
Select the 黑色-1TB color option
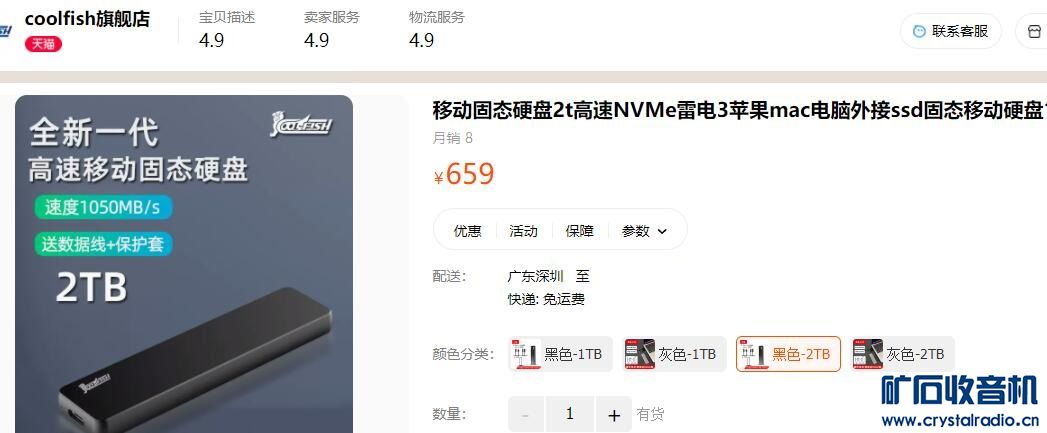click(x=561, y=353)
